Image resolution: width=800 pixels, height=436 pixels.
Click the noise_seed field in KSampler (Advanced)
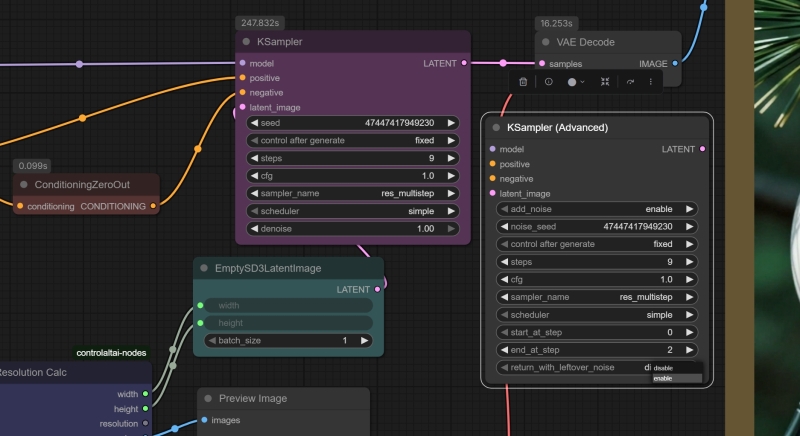pyautogui.click(x=596, y=227)
